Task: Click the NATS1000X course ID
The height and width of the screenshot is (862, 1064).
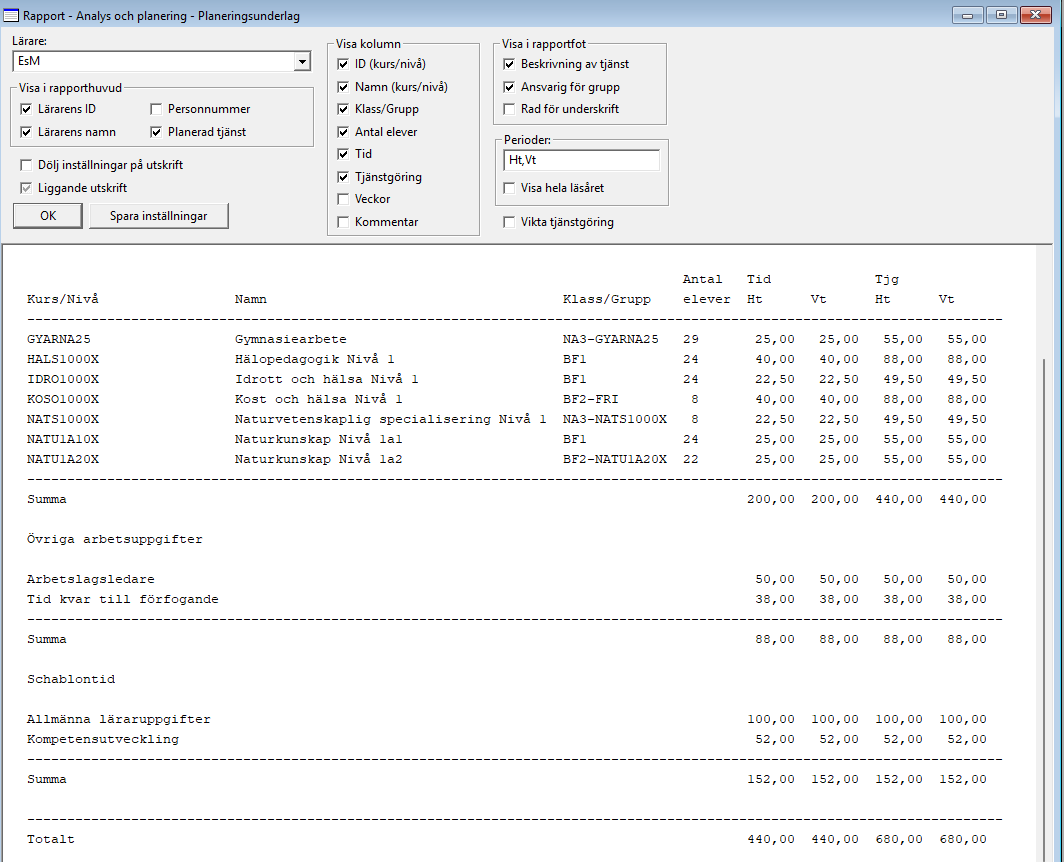Action: pos(63,419)
